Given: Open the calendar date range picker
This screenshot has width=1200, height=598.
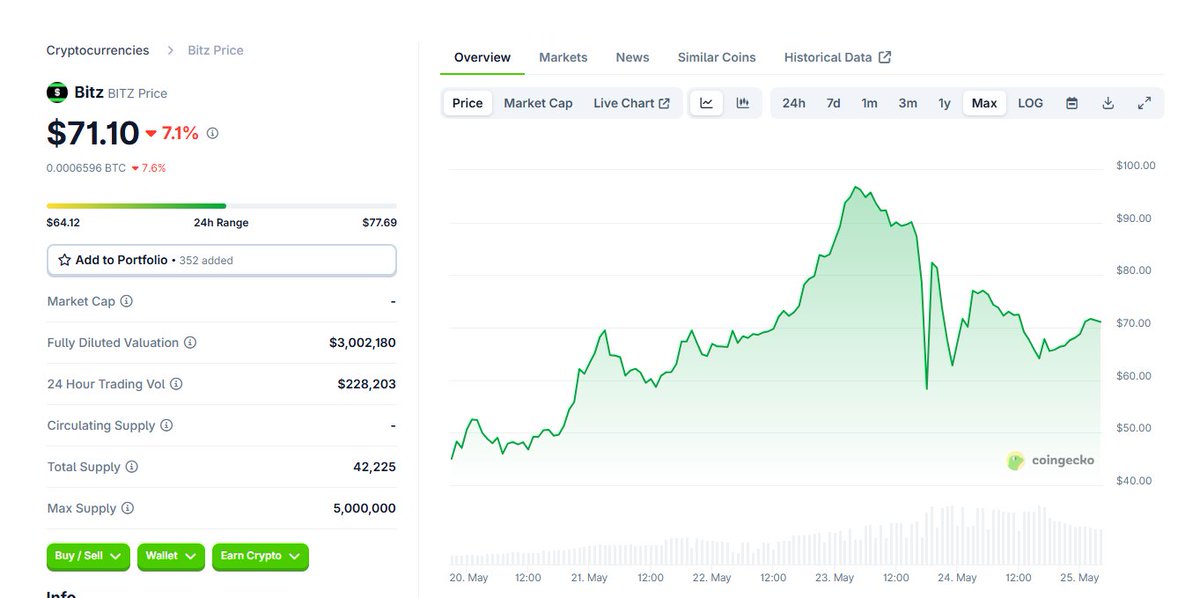Looking at the screenshot, I should 1072,103.
